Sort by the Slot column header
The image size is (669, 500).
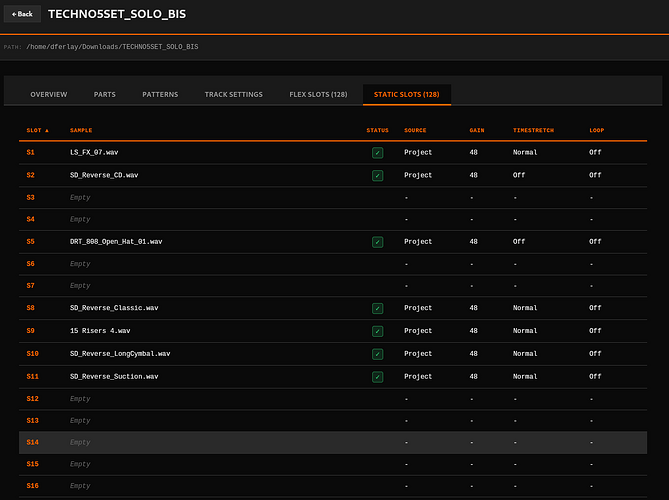coord(38,130)
